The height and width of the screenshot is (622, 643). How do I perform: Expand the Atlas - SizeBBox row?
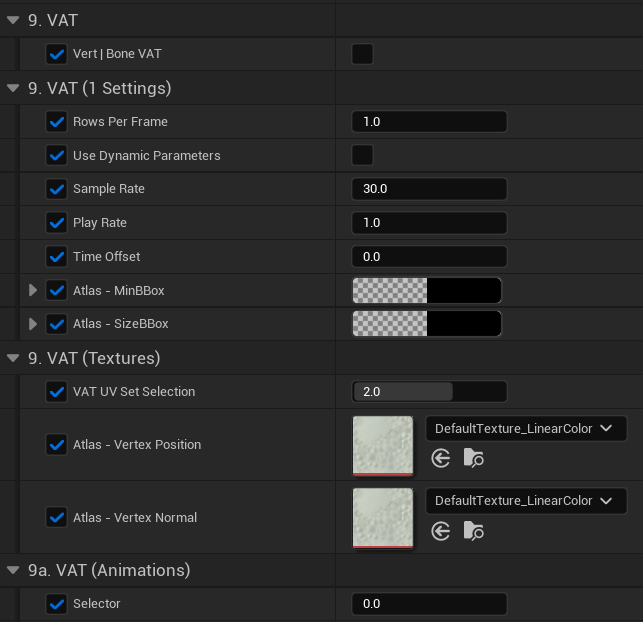(x=33, y=324)
